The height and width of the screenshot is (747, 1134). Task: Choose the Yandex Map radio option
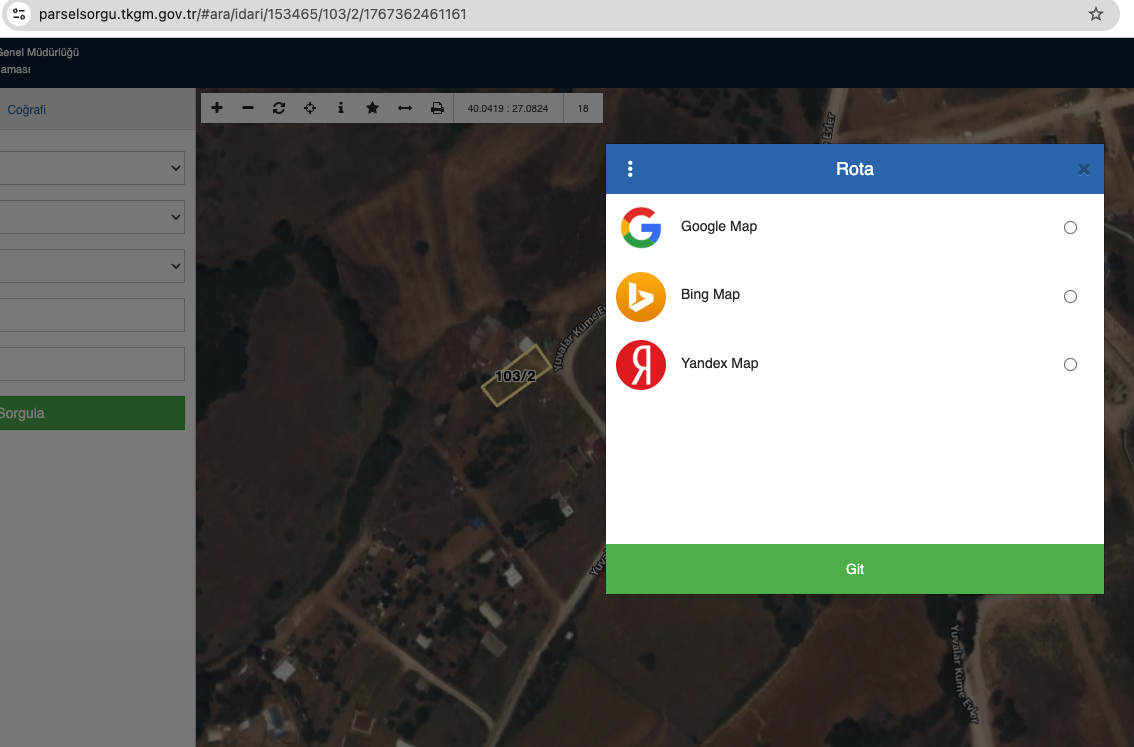[1070, 364]
